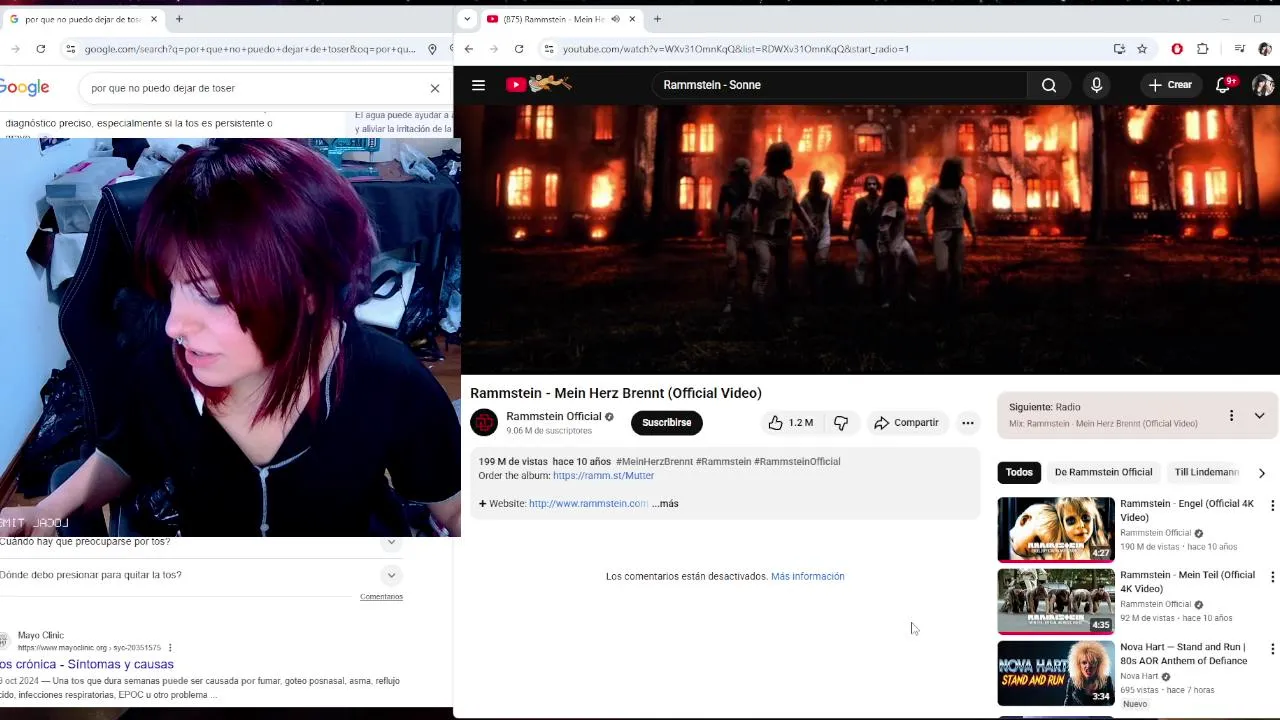Click the YouTube search box with Rammstein - Sonne
This screenshot has width=1280, height=720.
840,85
